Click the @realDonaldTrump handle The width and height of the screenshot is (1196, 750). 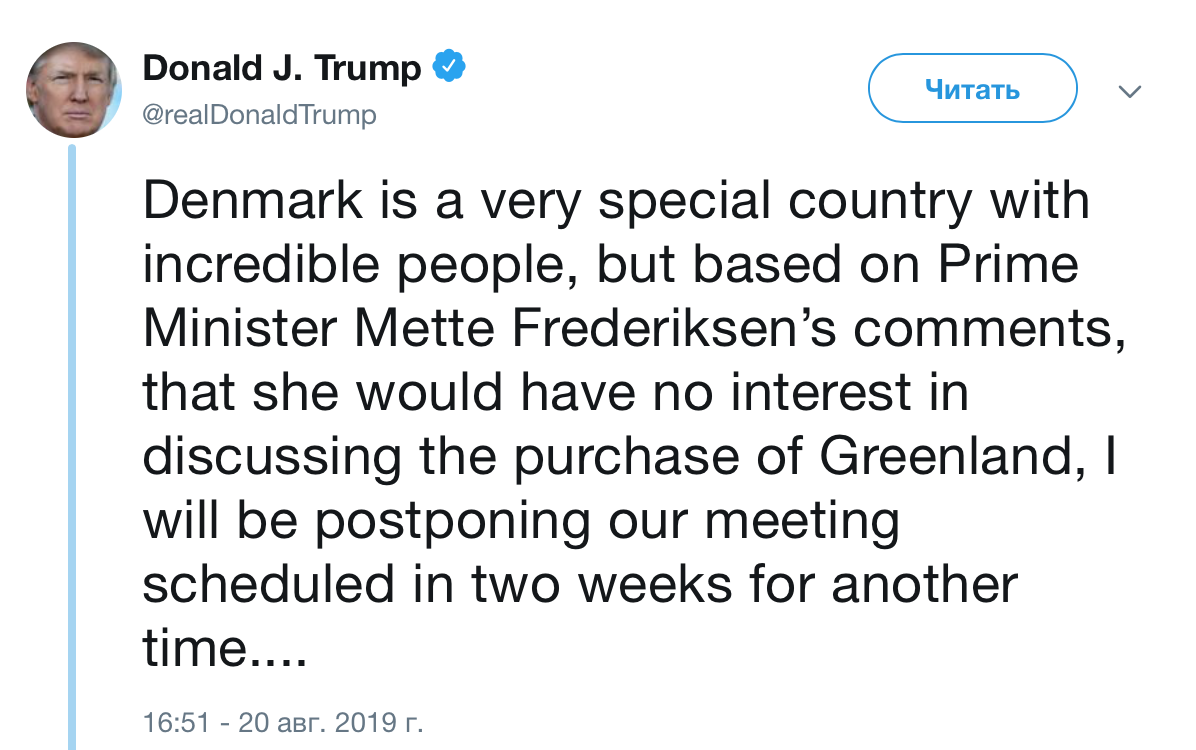259,113
